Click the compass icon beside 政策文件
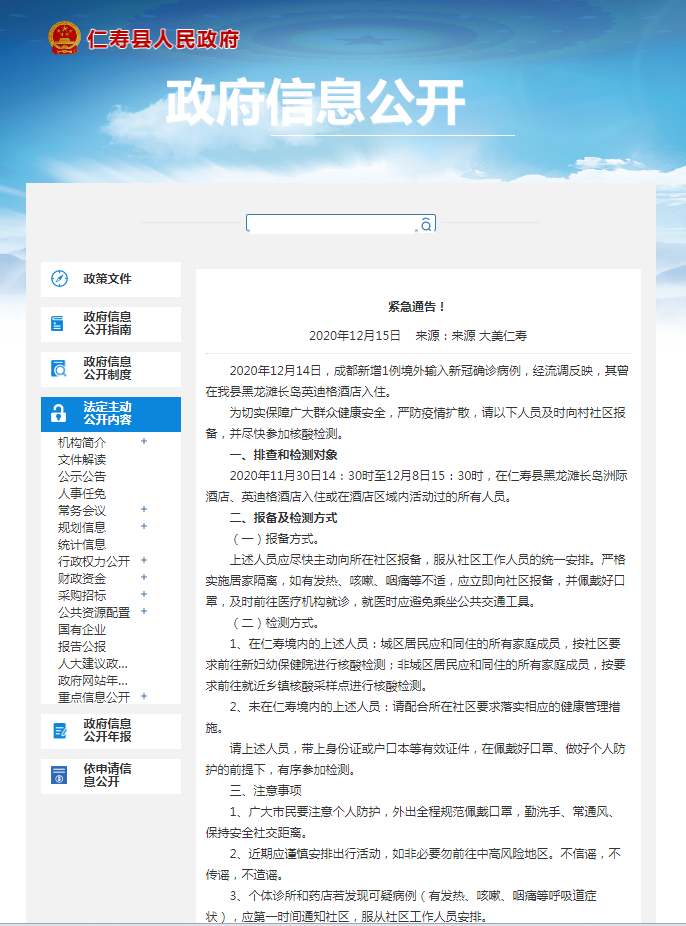Image resolution: width=686 pixels, height=926 pixels. [60, 278]
